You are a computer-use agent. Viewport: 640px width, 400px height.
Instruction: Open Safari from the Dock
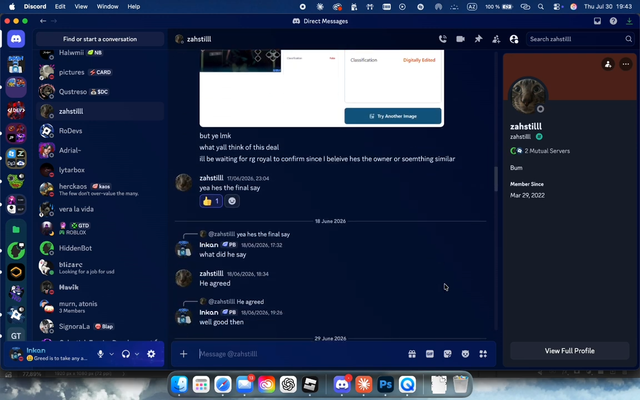click(222, 384)
